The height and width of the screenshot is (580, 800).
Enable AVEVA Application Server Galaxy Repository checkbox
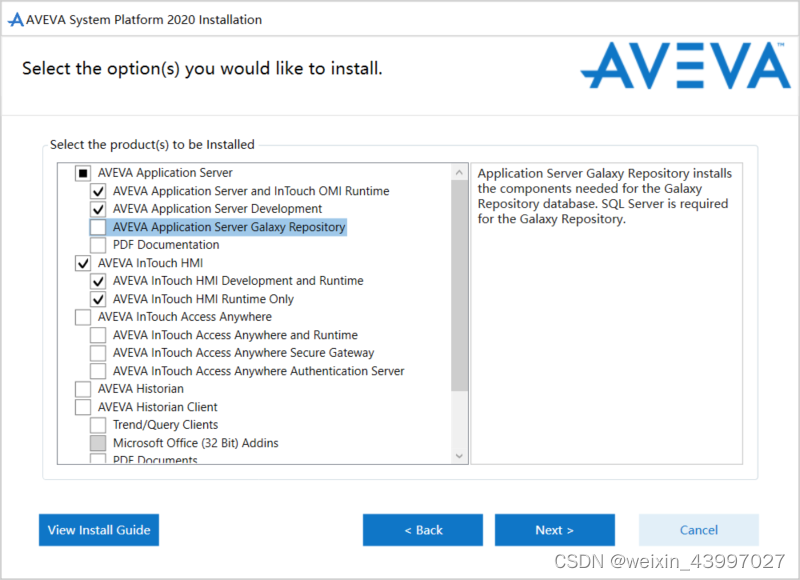(x=98, y=227)
